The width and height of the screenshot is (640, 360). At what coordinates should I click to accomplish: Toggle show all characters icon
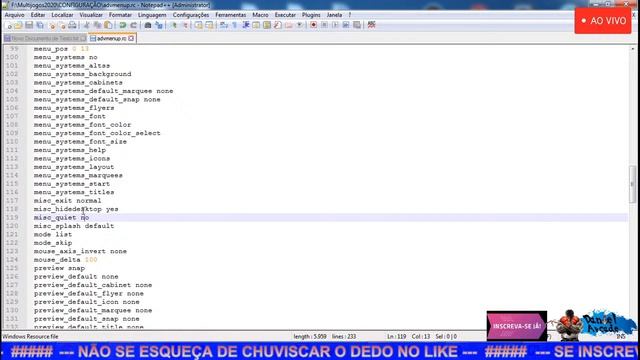(x=234, y=25)
